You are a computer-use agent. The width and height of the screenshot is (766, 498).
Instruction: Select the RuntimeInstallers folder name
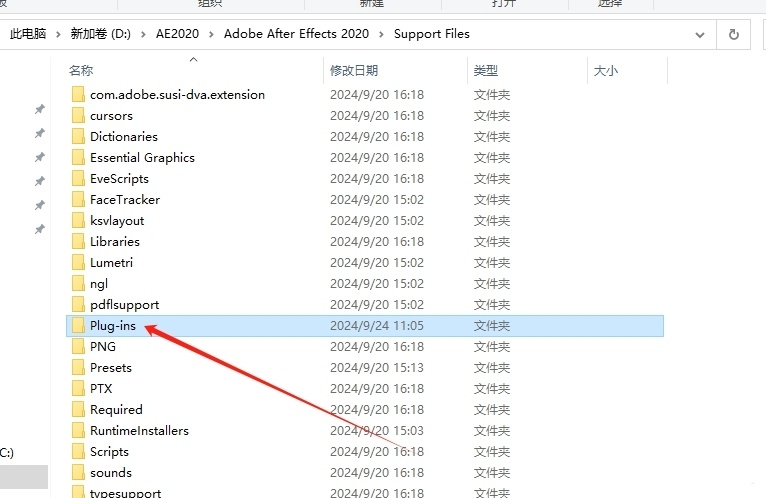click(139, 431)
